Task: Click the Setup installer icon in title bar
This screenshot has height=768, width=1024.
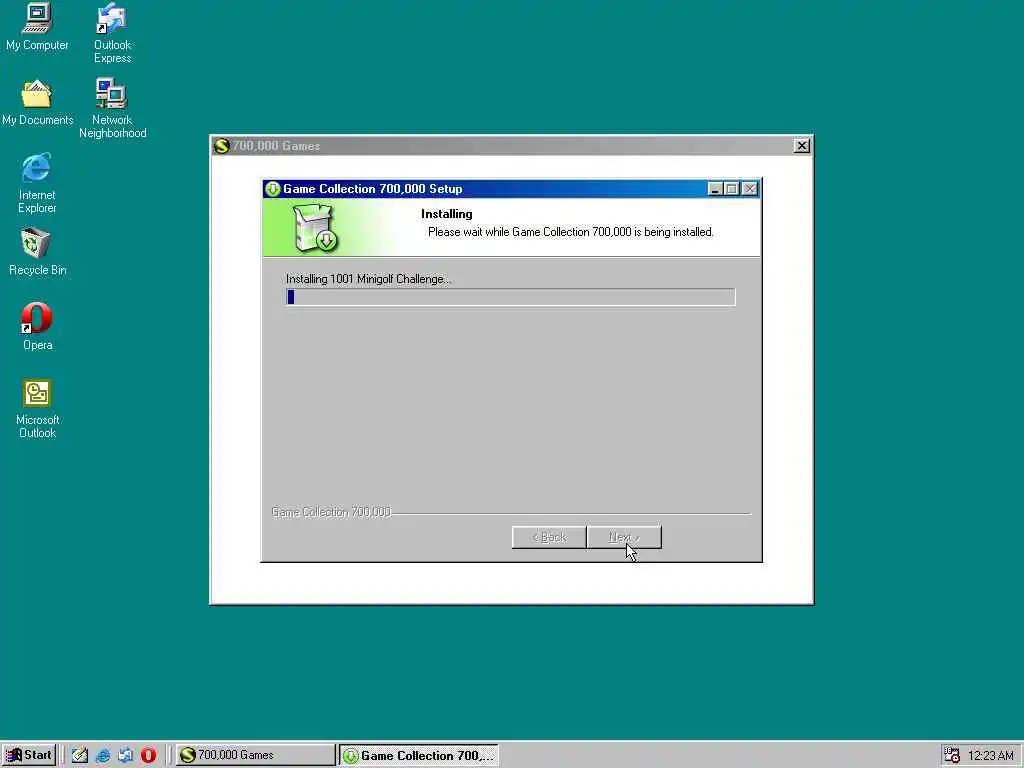Action: (273, 189)
